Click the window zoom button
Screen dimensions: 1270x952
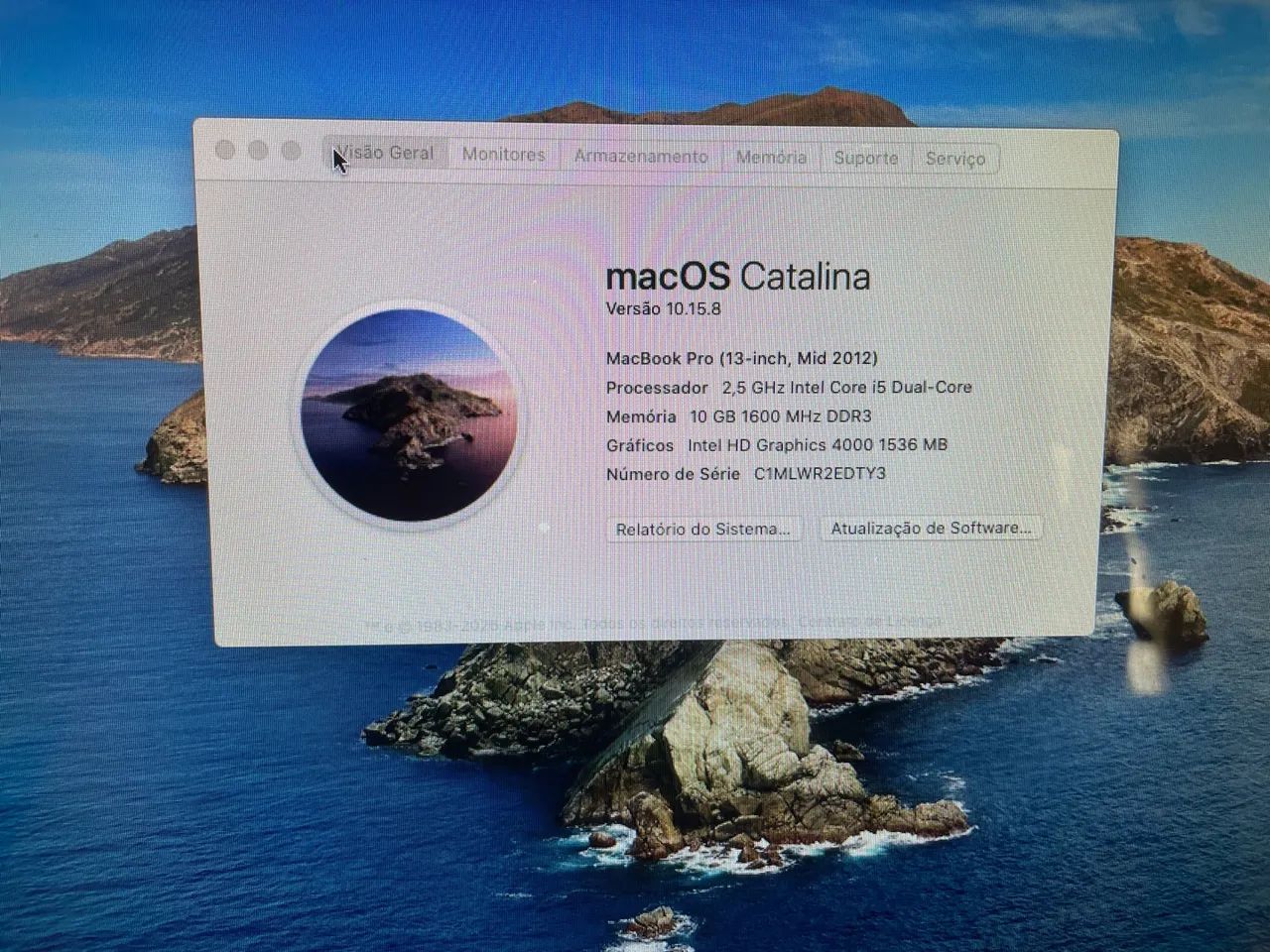(x=291, y=151)
